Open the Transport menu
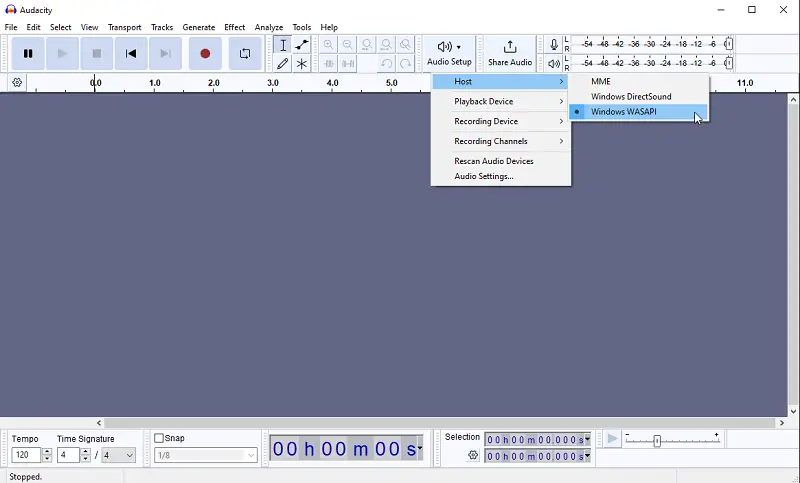This screenshot has width=800, height=483. point(124,27)
